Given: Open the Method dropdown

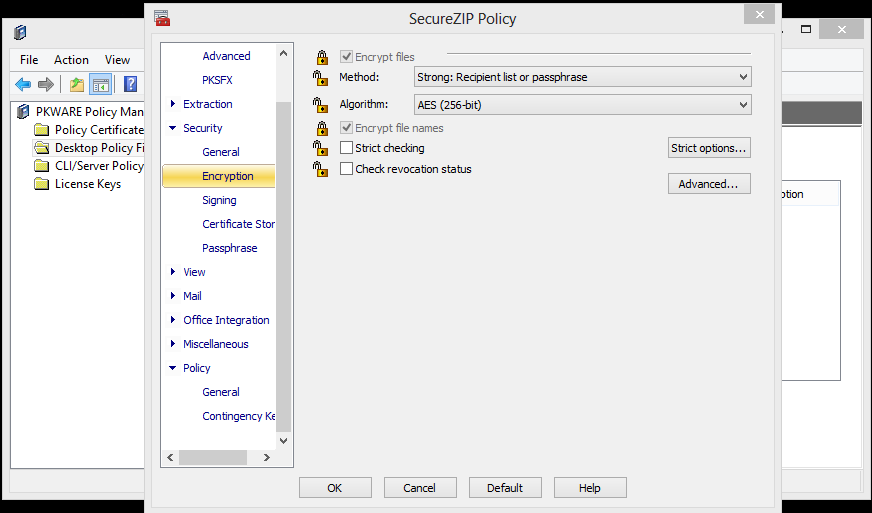Looking at the screenshot, I should coord(582,77).
